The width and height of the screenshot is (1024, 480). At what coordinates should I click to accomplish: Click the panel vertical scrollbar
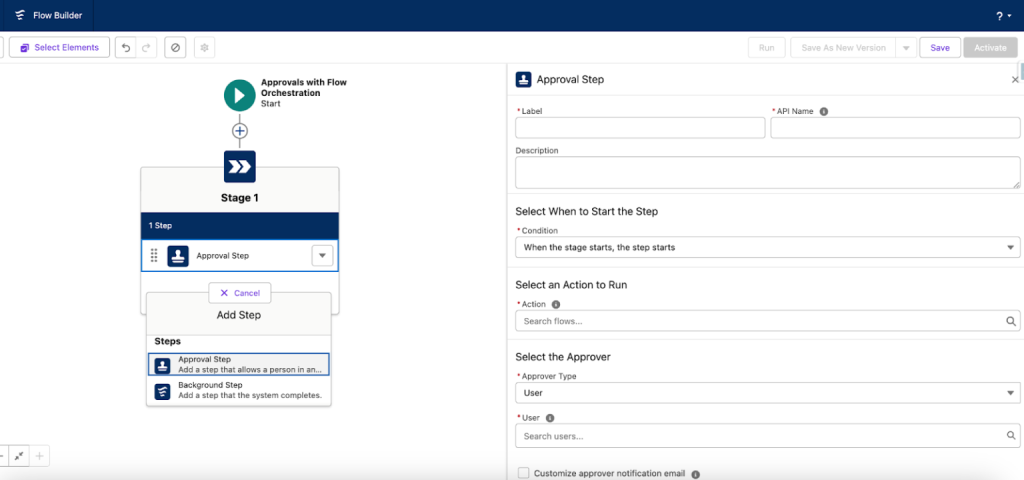coord(1021,71)
